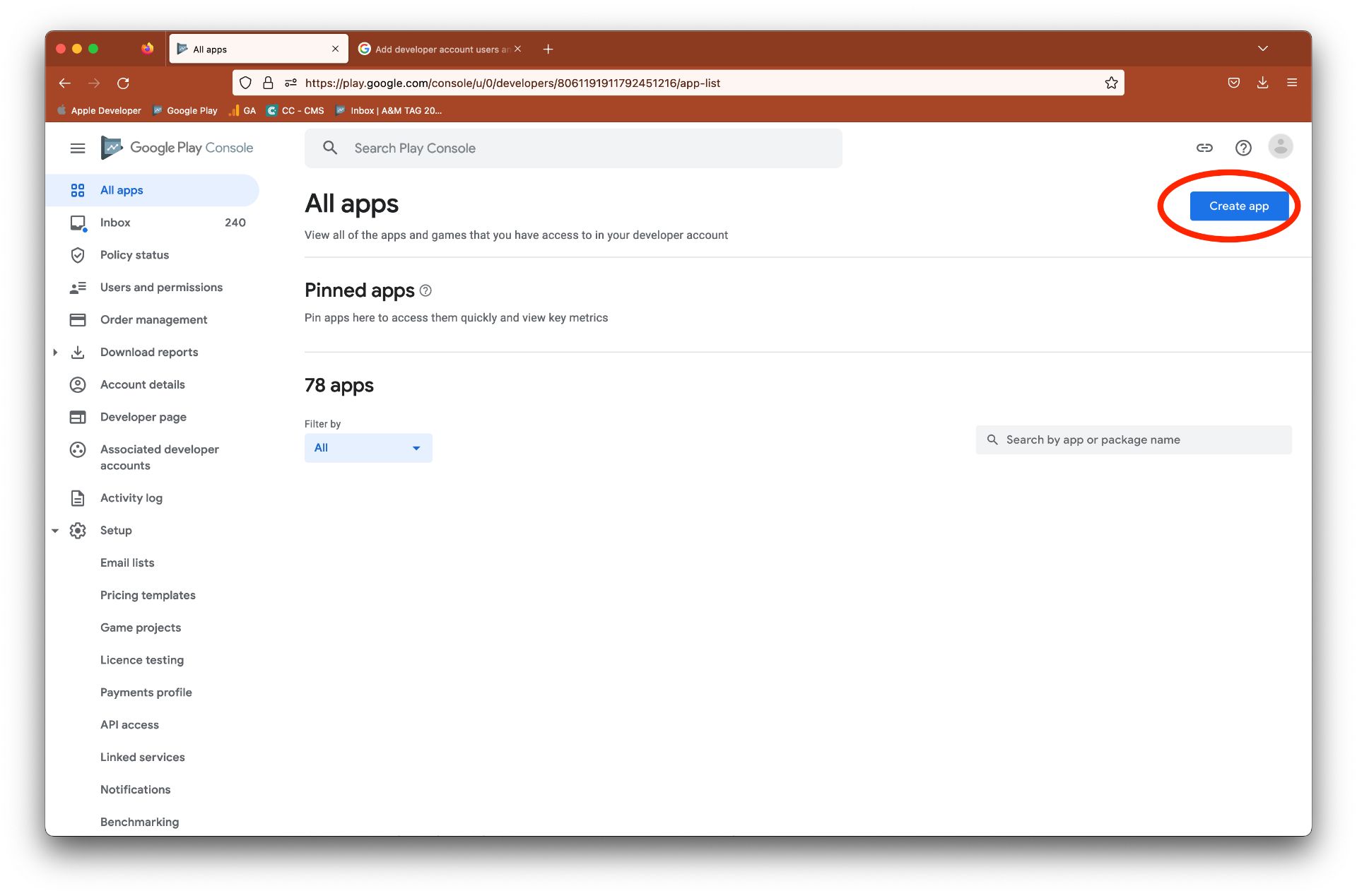Open Firefox downloads arrow icon
Screen dimensions: 1357x896
[1262, 83]
